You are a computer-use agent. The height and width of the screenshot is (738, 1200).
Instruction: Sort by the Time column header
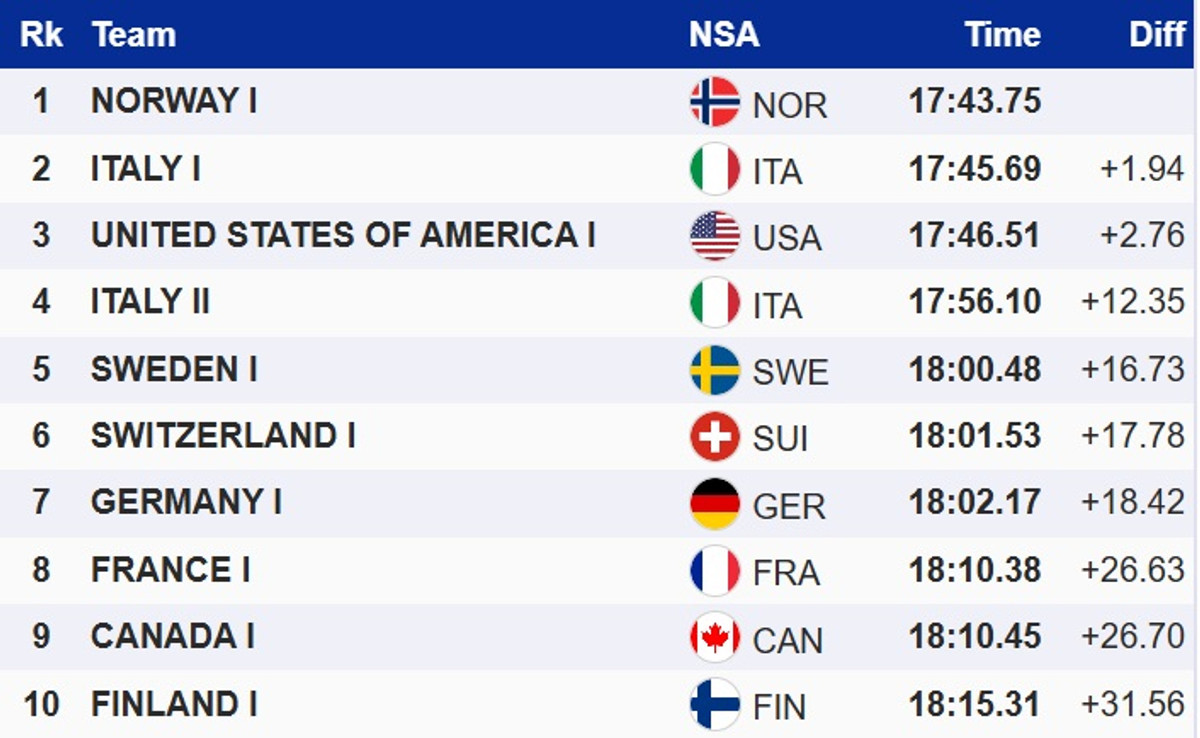click(x=1002, y=35)
